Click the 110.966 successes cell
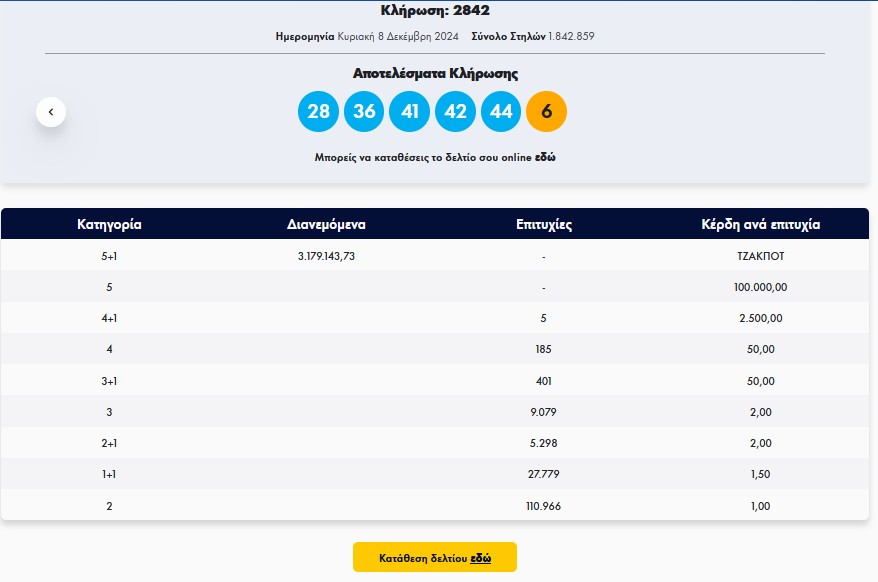Image resolution: width=878 pixels, height=582 pixels. 543,506
